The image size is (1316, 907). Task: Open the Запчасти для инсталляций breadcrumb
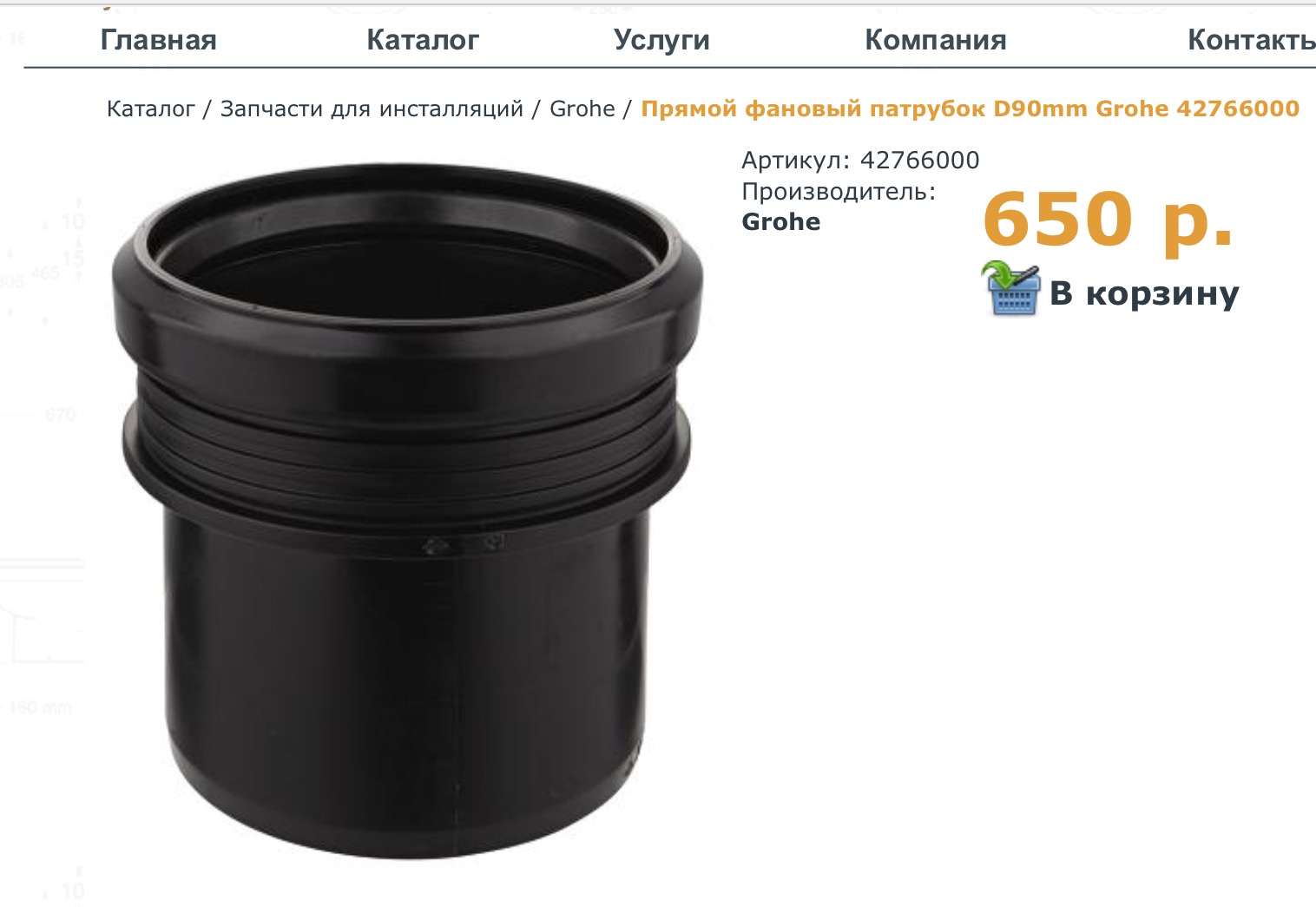(372, 108)
